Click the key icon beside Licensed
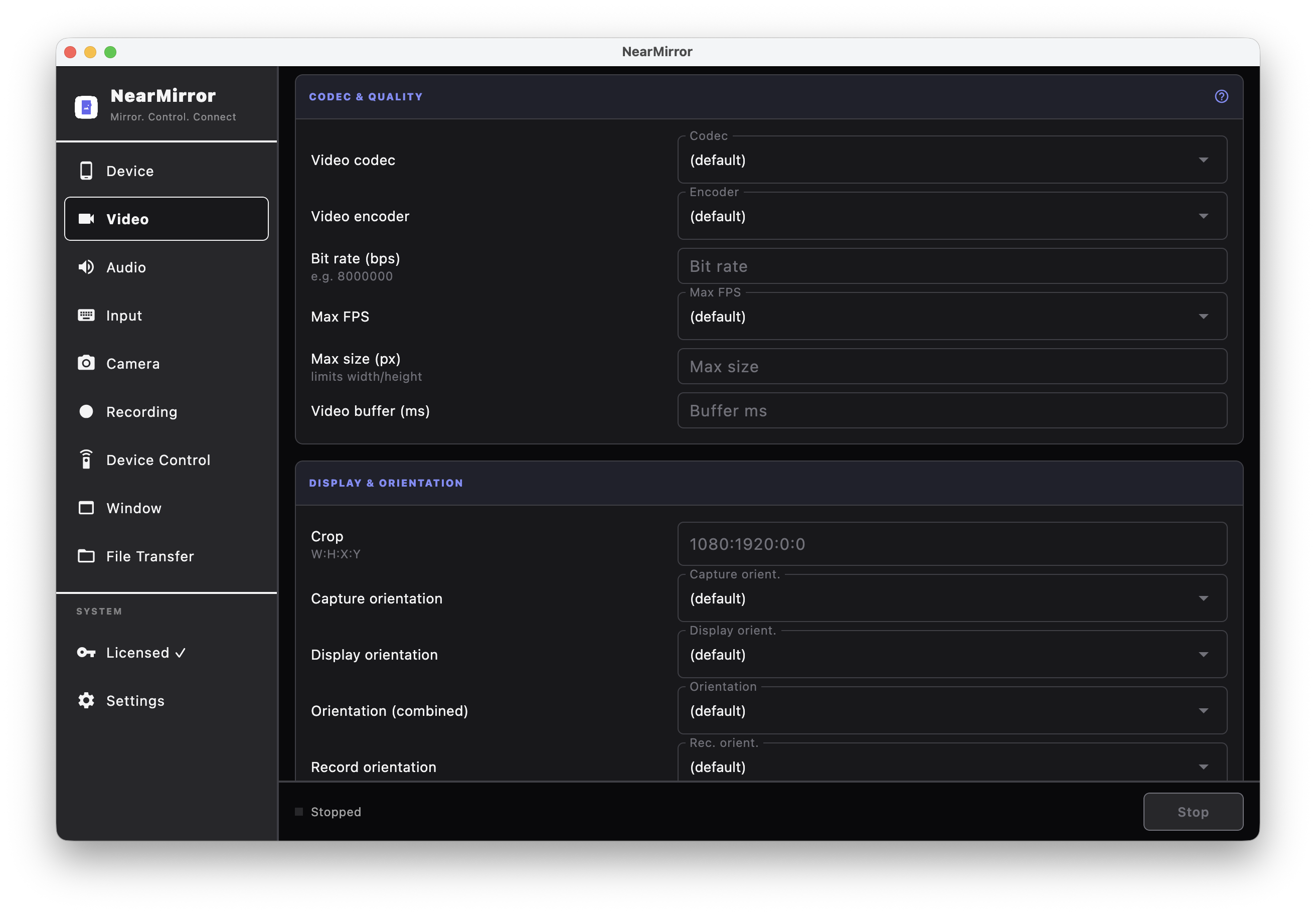The width and height of the screenshot is (1316, 915). pyautogui.click(x=86, y=652)
